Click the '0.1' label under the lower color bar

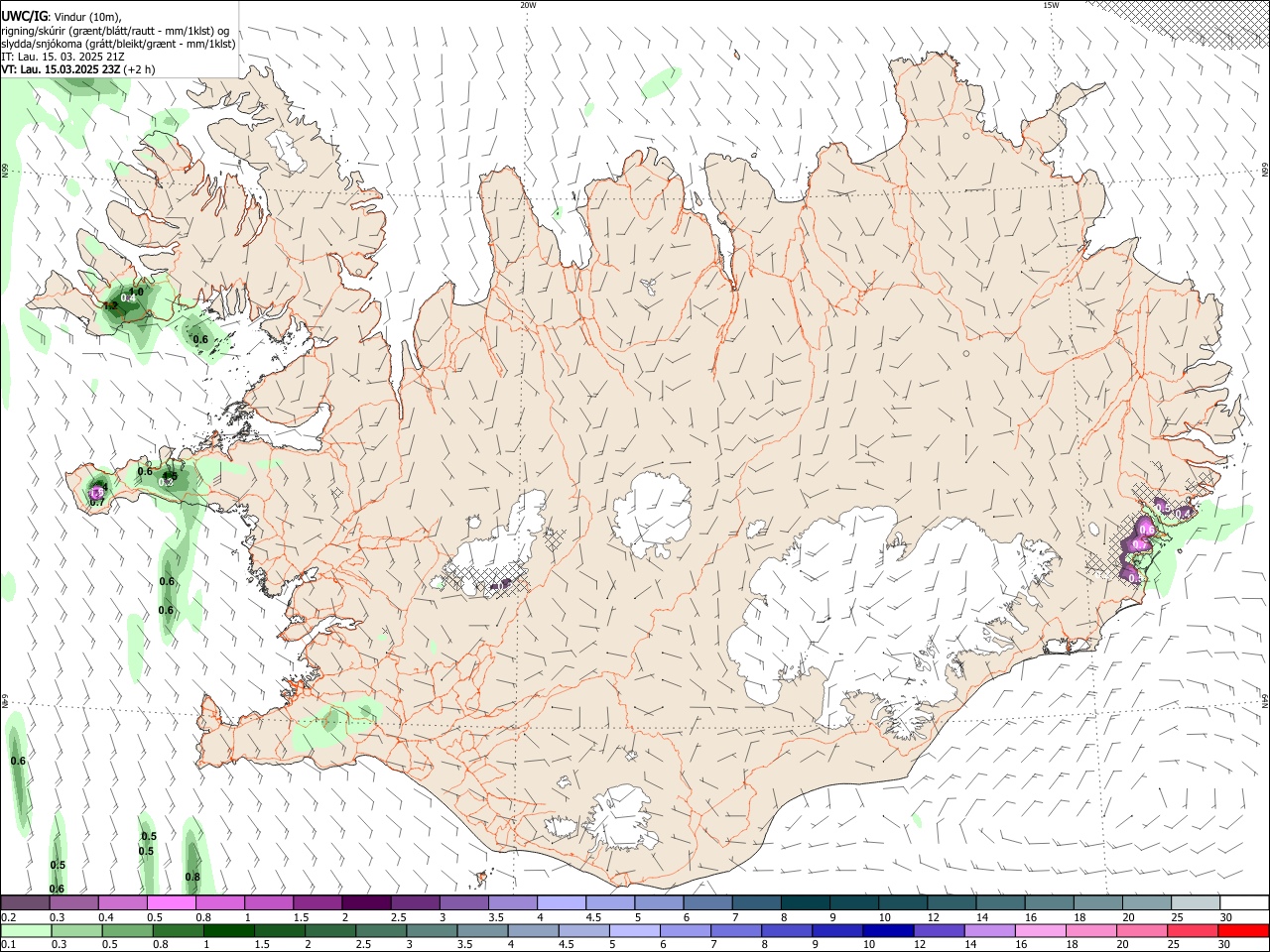point(8,945)
